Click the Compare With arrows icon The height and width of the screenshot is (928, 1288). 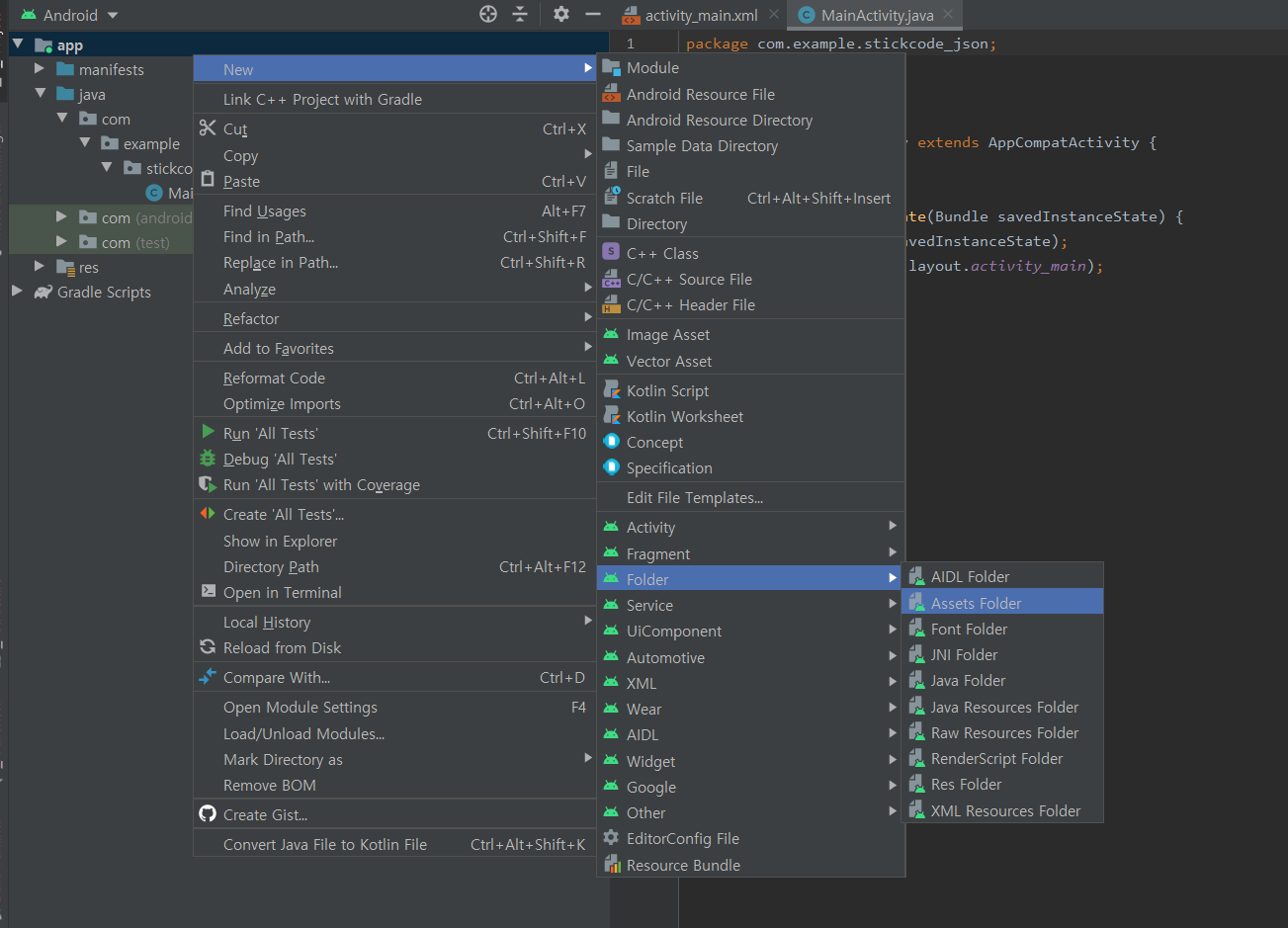coord(208,677)
